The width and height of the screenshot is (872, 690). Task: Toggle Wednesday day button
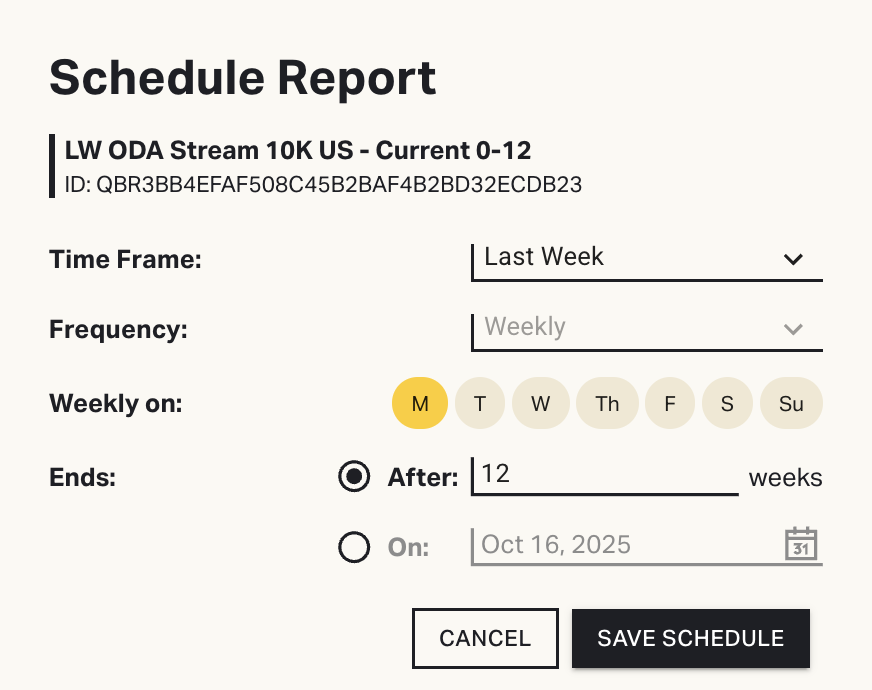pos(541,404)
